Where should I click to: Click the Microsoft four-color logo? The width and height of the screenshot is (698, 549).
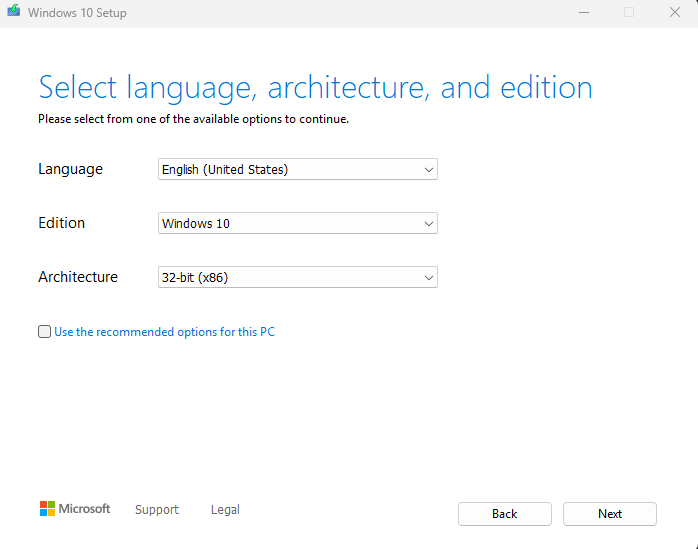tap(47, 509)
